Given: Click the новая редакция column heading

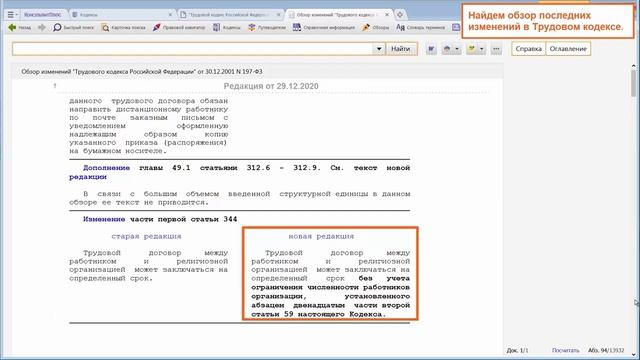Looking at the screenshot, I should coord(321,236).
